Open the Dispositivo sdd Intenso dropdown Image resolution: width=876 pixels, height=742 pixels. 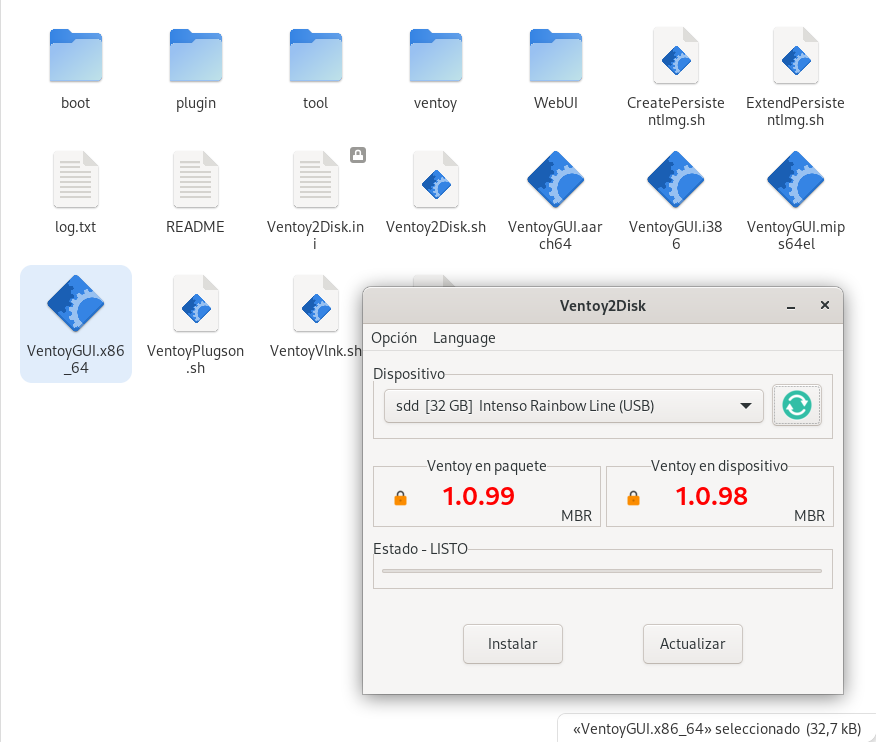[x=574, y=406]
